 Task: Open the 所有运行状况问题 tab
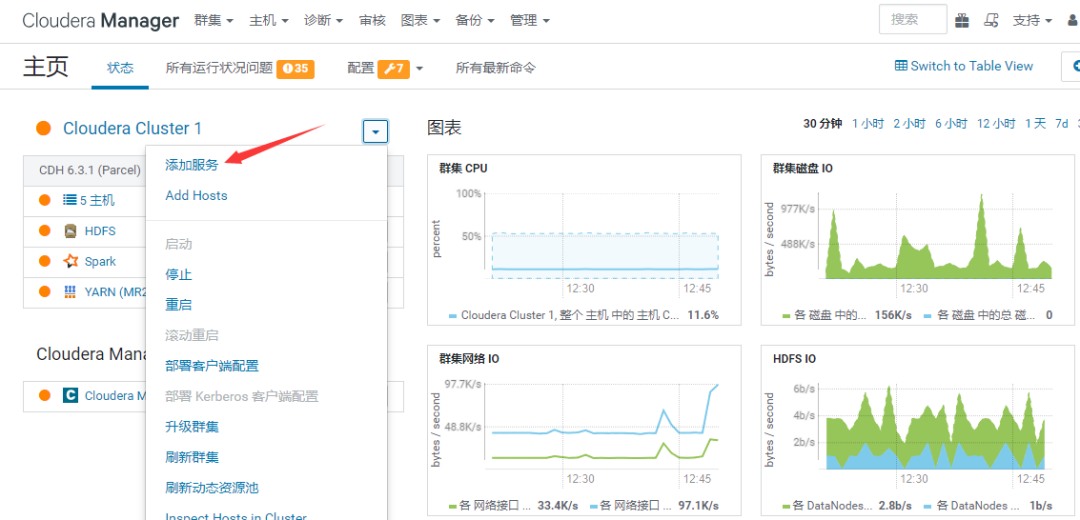point(219,67)
